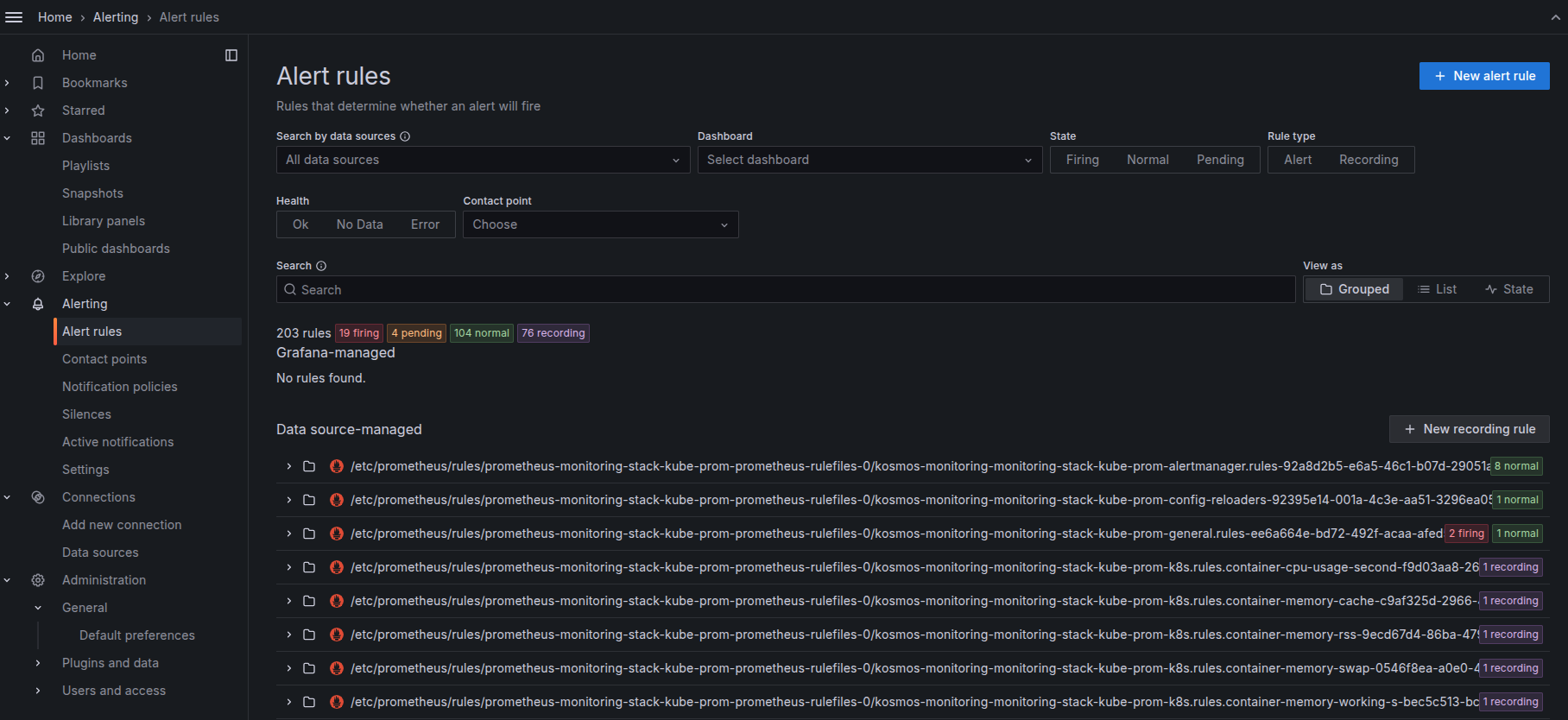1568x720 pixels.
Task: Click the rules Search input field
Action: 786,290
